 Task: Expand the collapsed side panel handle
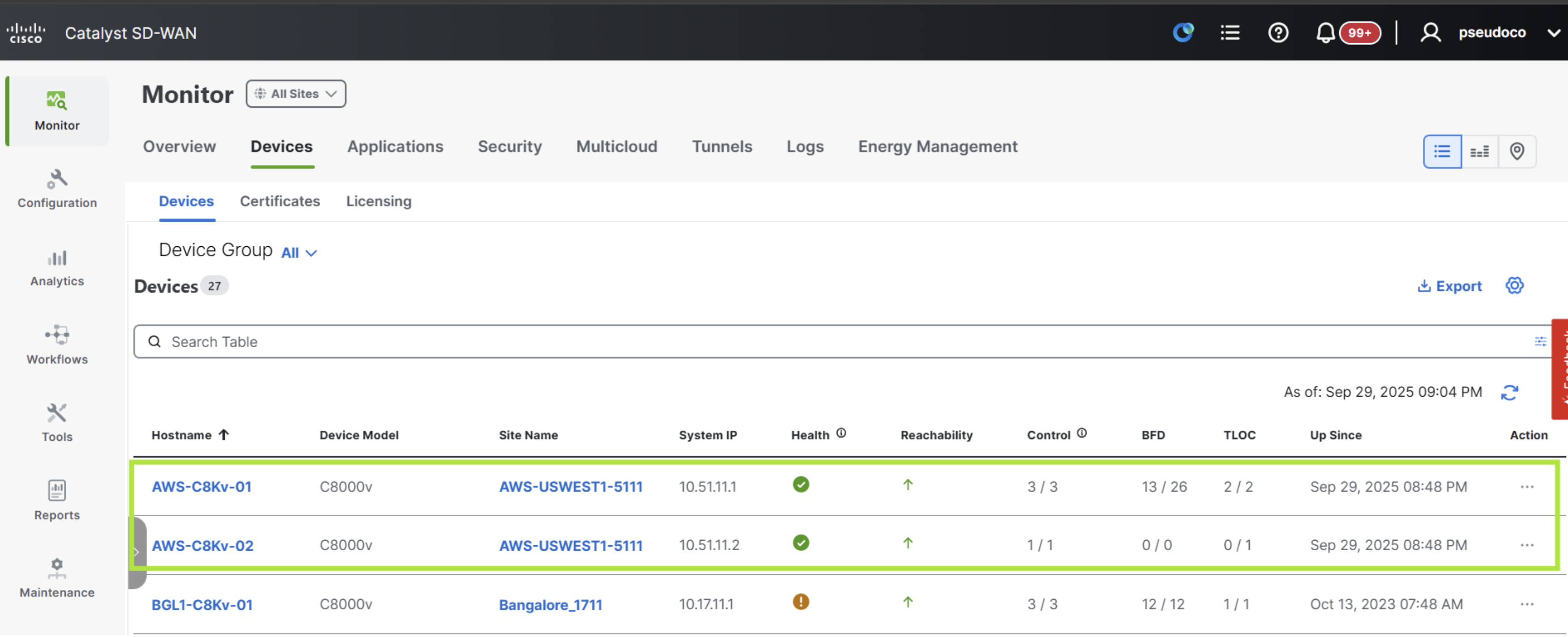137,553
